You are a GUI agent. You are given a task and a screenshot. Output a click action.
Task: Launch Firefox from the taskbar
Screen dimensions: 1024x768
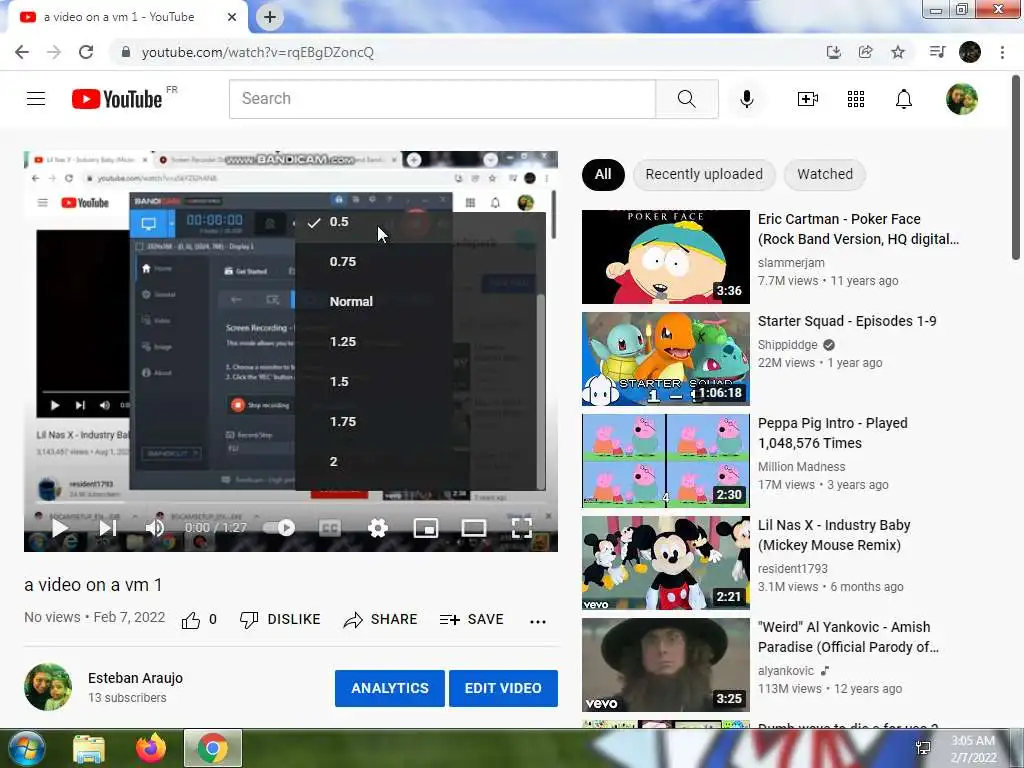coord(151,748)
